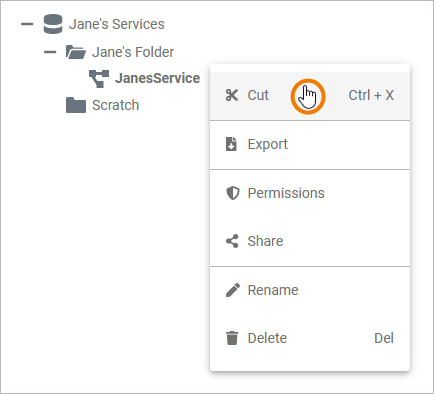The image size is (434, 394).
Task: Collapse the Jane's Folder node
Action: 50,52
